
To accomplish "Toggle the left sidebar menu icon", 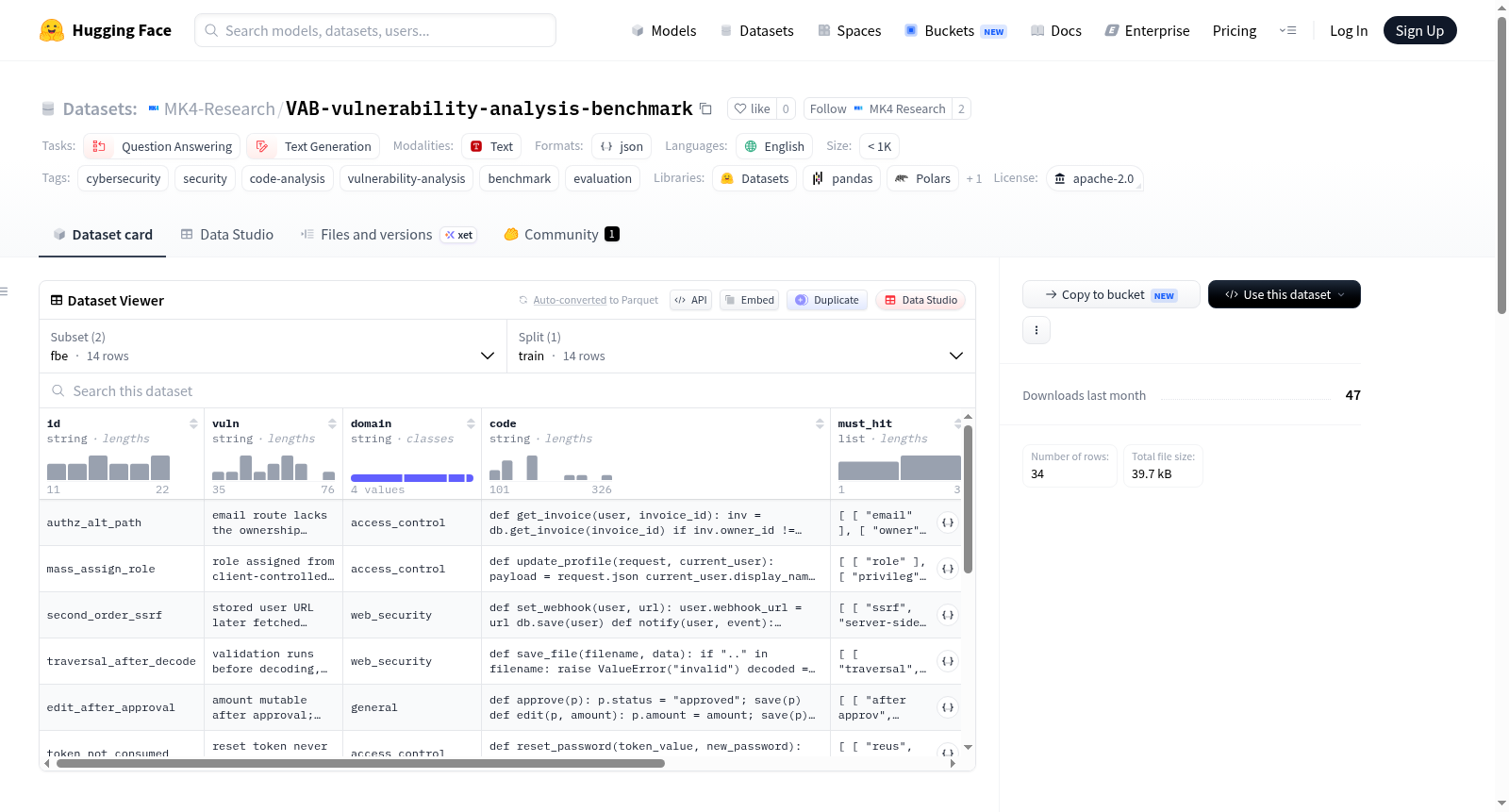I will 5,291.
